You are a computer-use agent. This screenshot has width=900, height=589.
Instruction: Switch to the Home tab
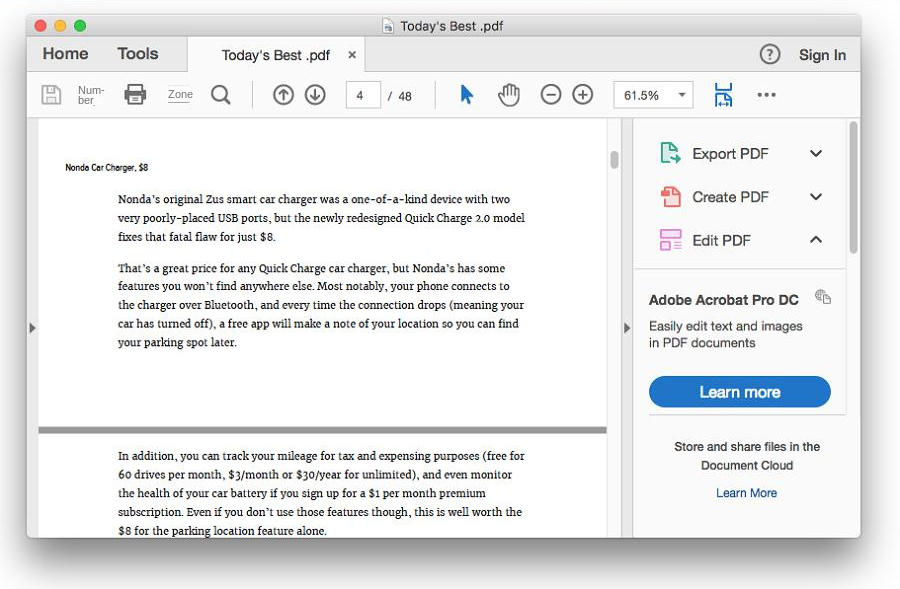(65, 54)
